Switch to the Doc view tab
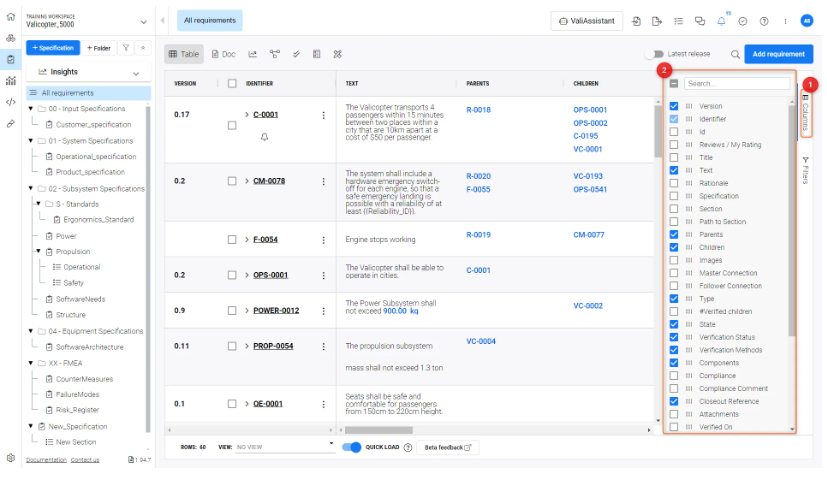The height and width of the screenshot is (478, 827). [x=224, y=54]
